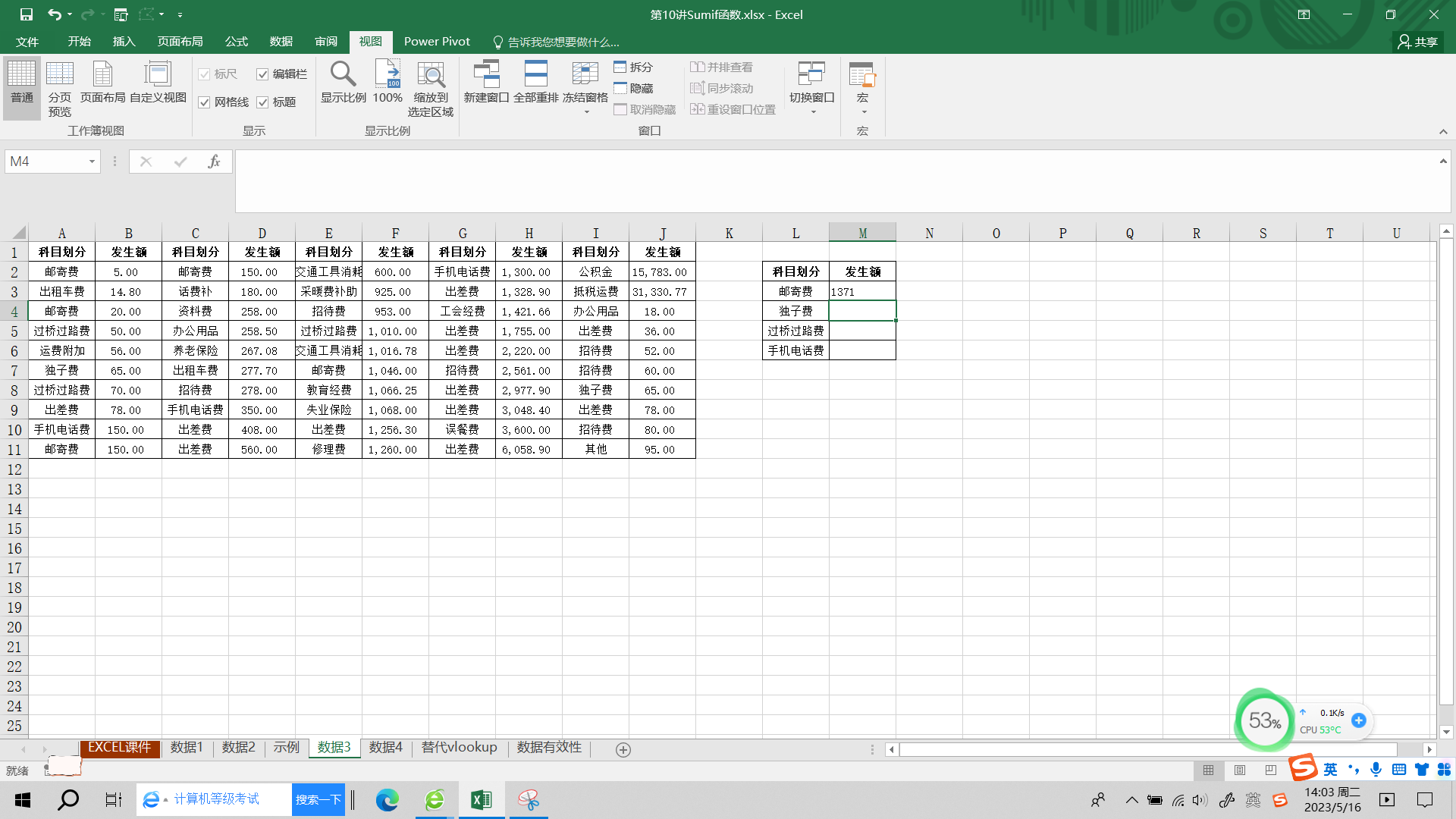1456x819 pixels.
Task: Open the Undo history dropdown arrow
Action: (70, 14)
